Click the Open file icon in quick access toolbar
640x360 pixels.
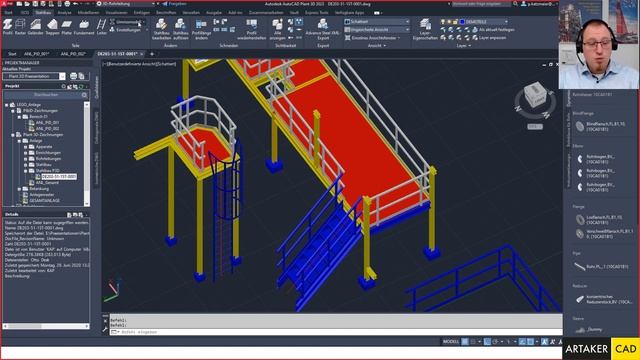pos(27,4)
